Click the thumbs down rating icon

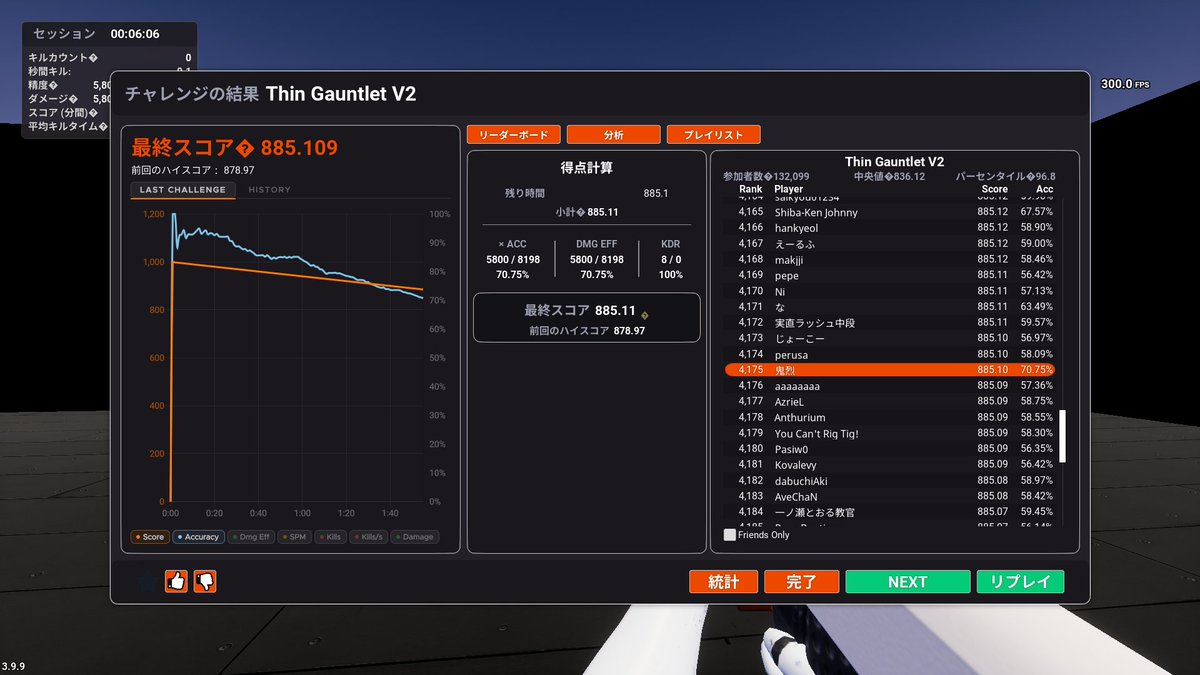tap(205, 581)
